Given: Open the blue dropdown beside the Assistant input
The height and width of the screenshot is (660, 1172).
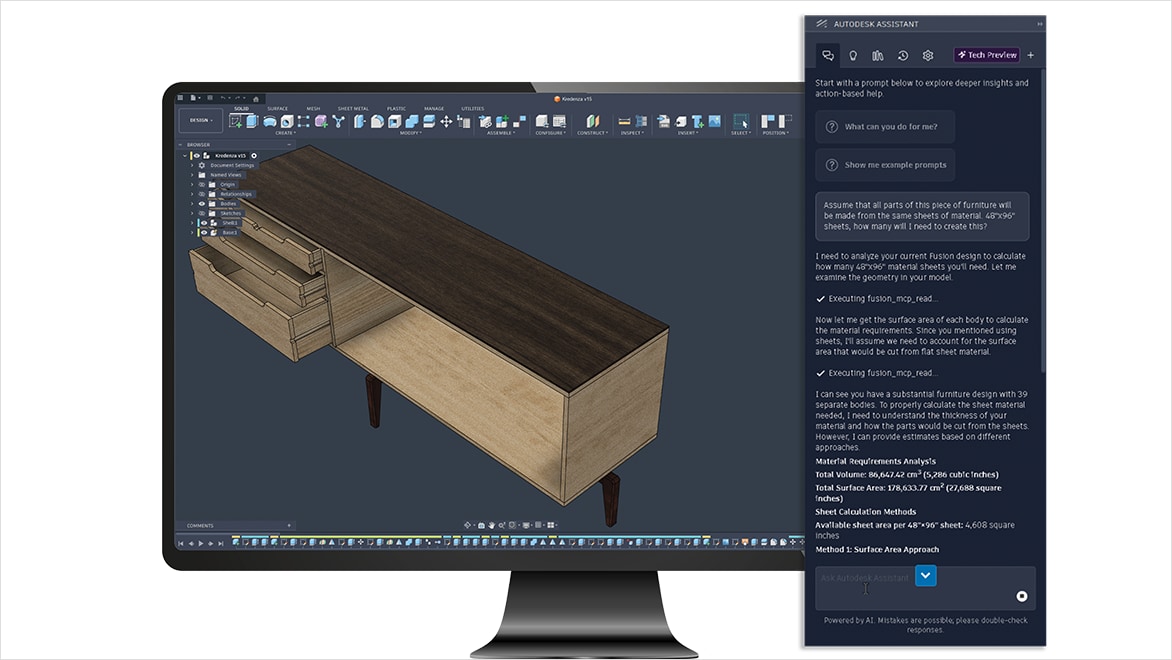Looking at the screenshot, I should click(926, 575).
